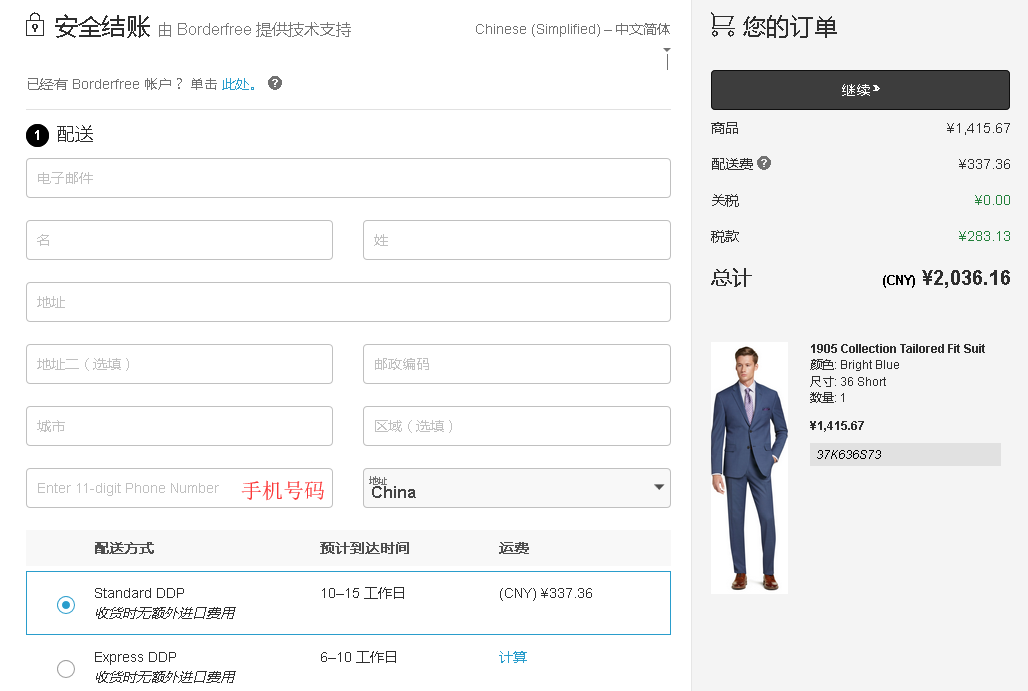The width and height of the screenshot is (1028, 691).
Task: Click the help icon beside Borderfree account text
Action: click(x=275, y=83)
